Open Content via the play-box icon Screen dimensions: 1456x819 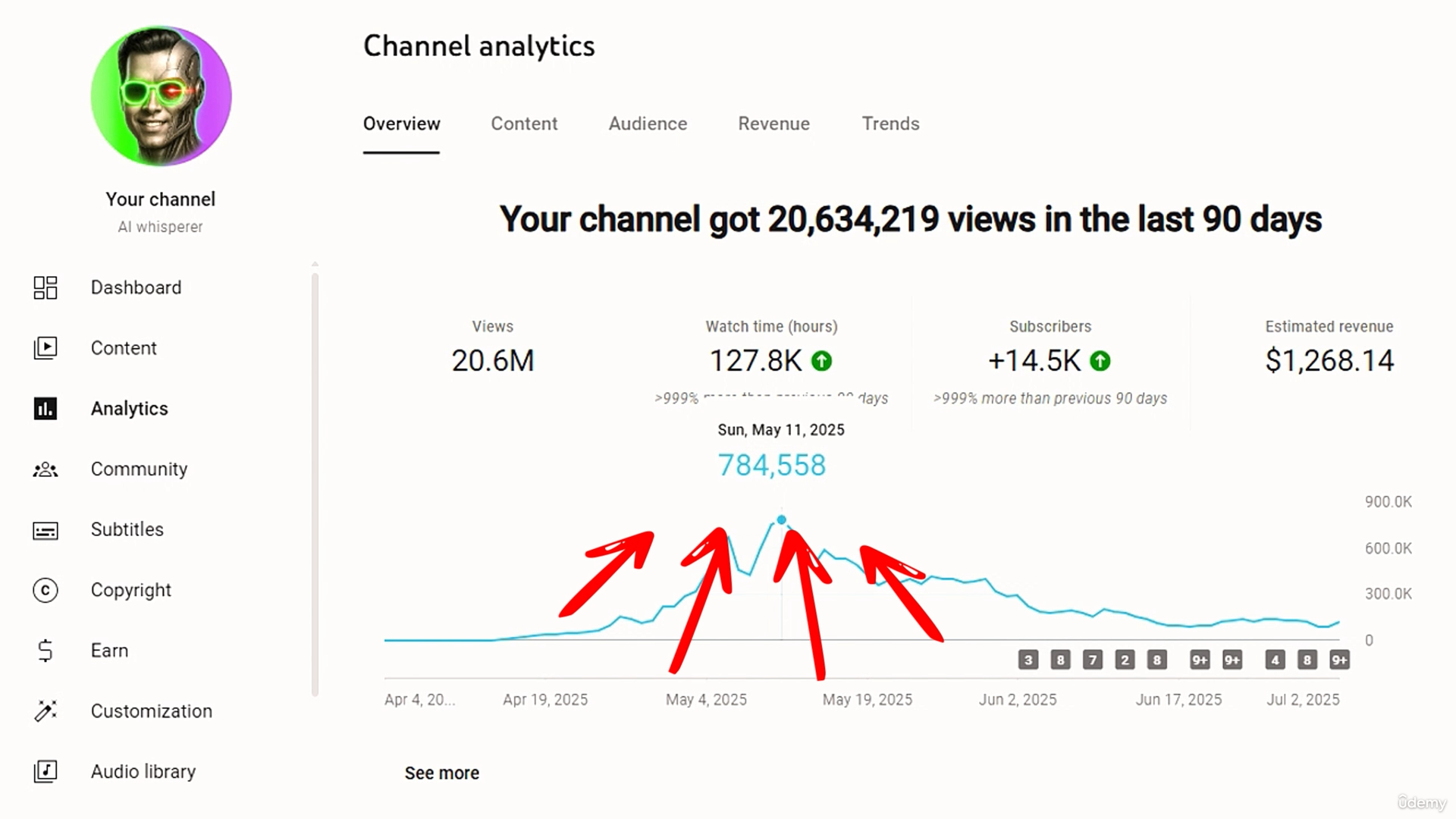pos(45,348)
